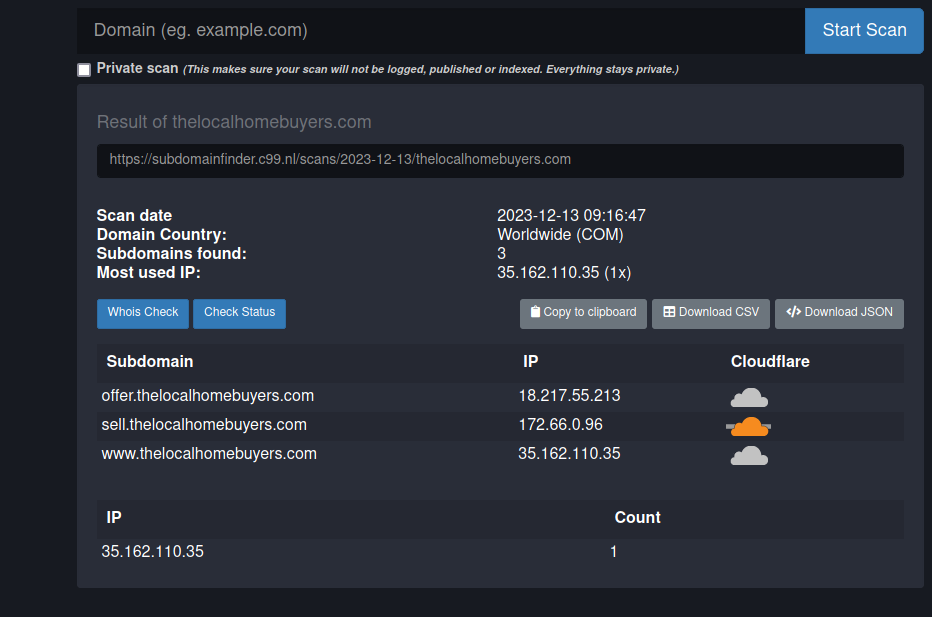Click the Check Status button
932x617 pixels.
[239, 313]
